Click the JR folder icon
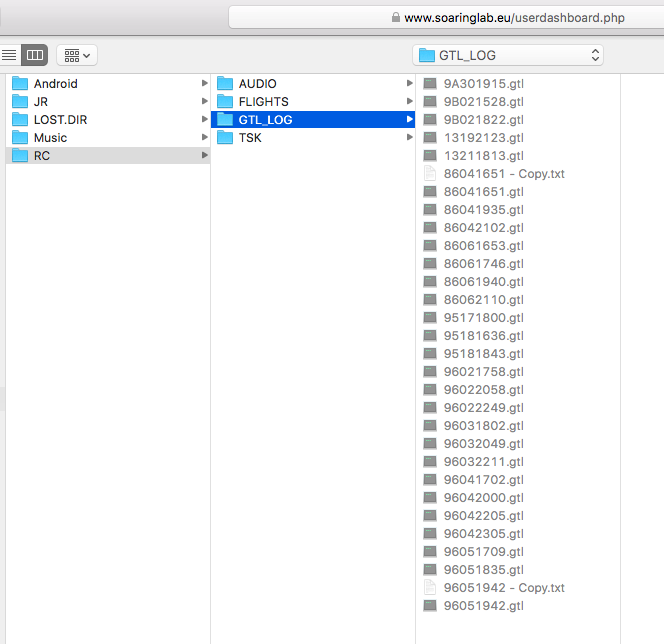 tap(20, 102)
